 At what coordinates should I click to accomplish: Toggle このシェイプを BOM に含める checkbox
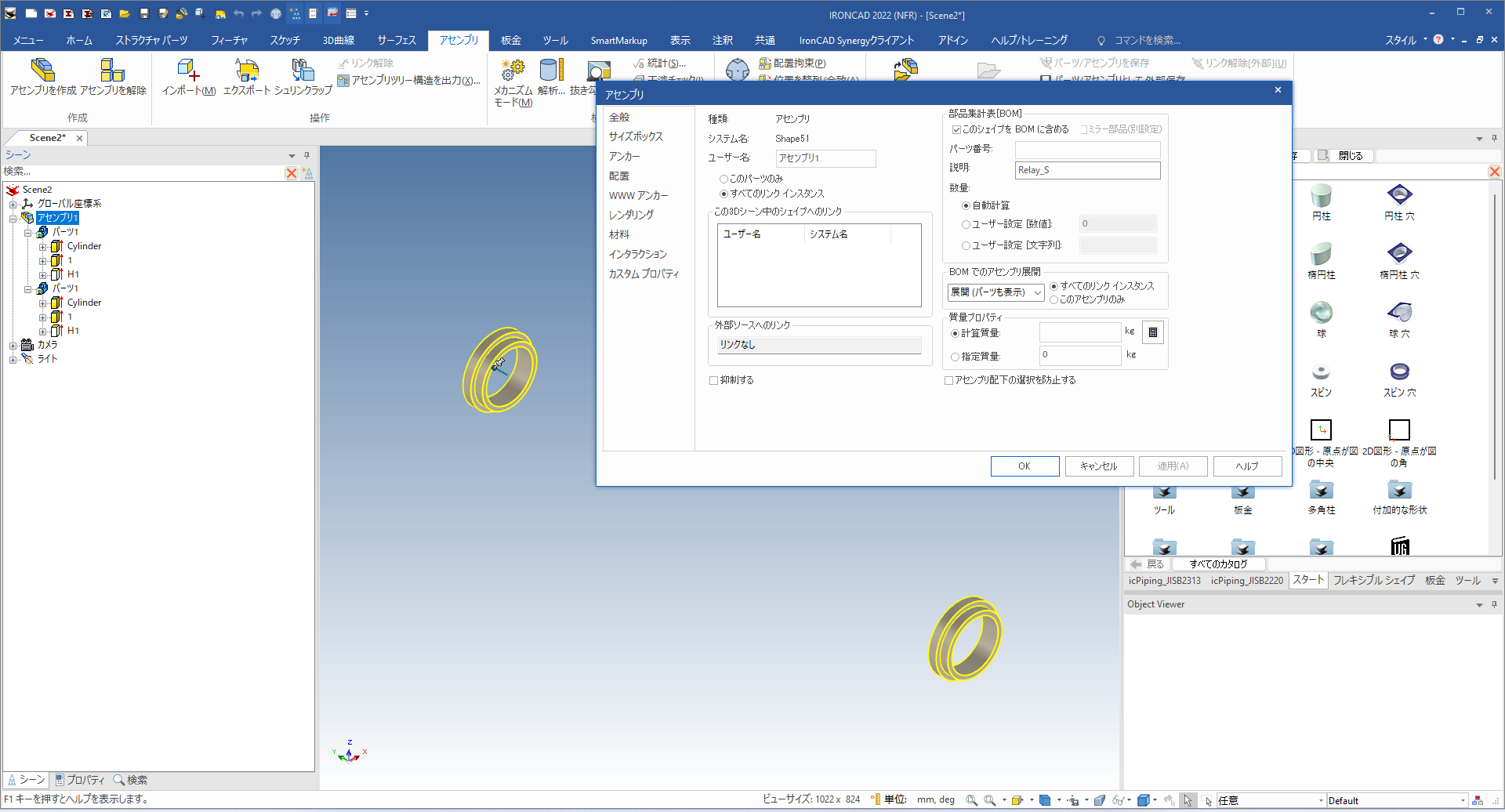point(956,129)
